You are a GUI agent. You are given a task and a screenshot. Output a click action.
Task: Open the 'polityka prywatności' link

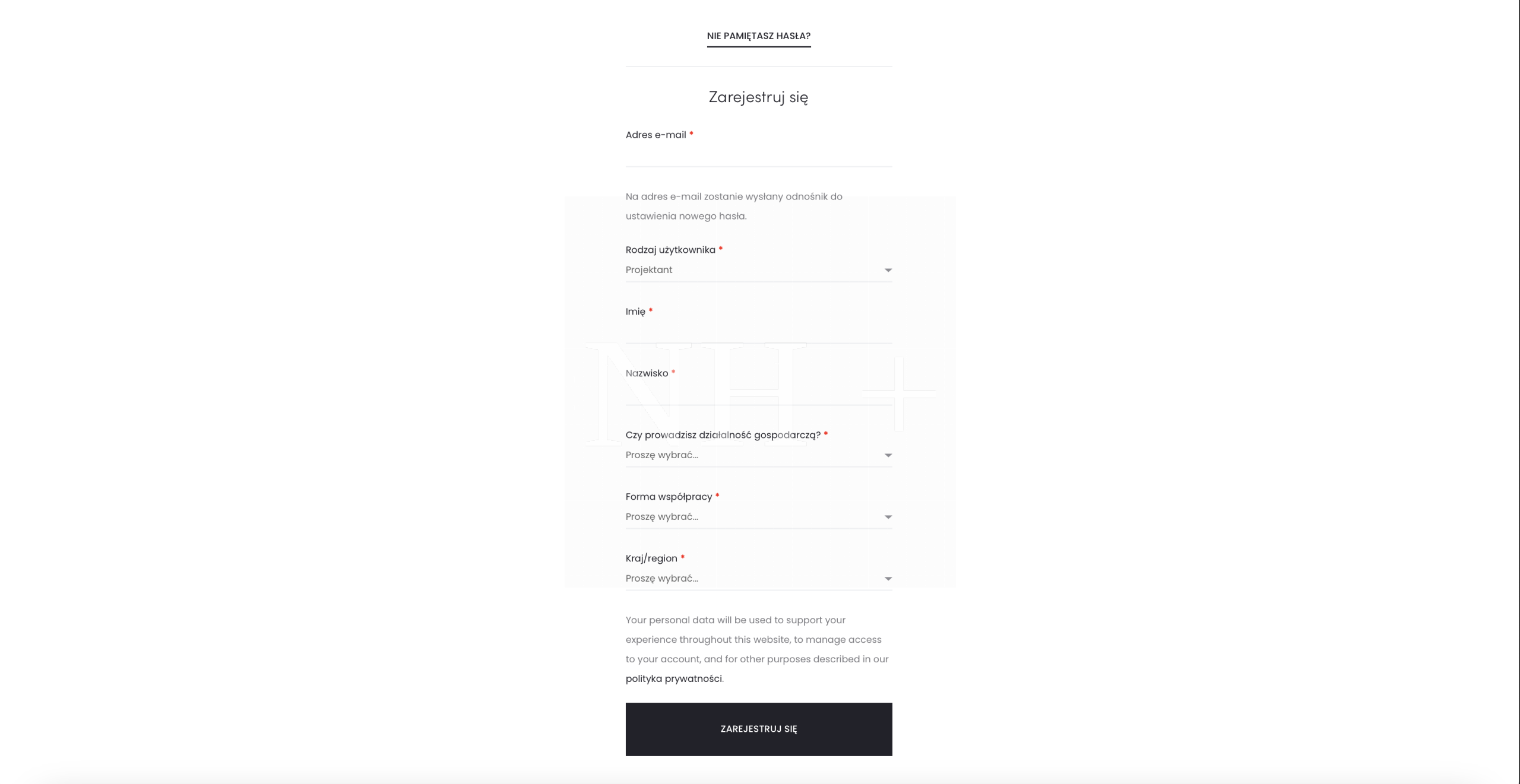[x=673, y=678]
